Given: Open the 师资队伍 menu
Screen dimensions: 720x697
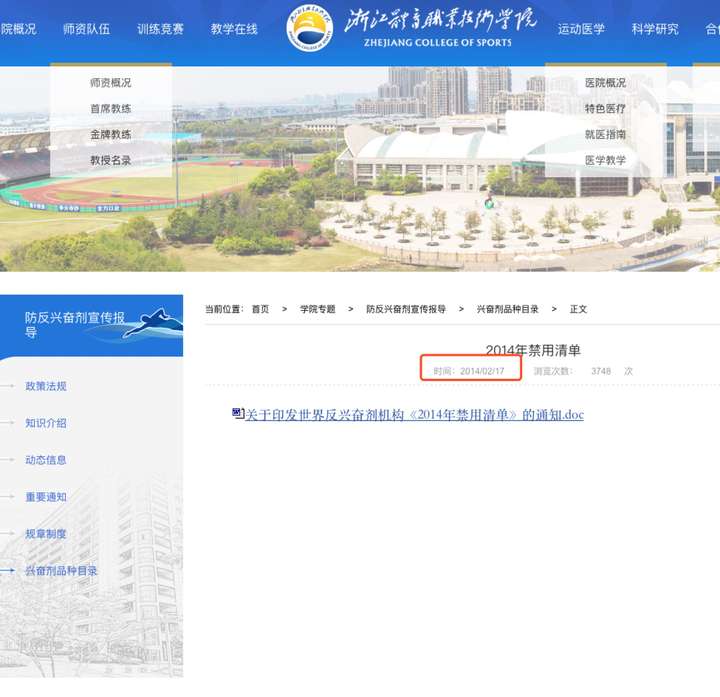Looking at the screenshot, I should tap(86, 29).
